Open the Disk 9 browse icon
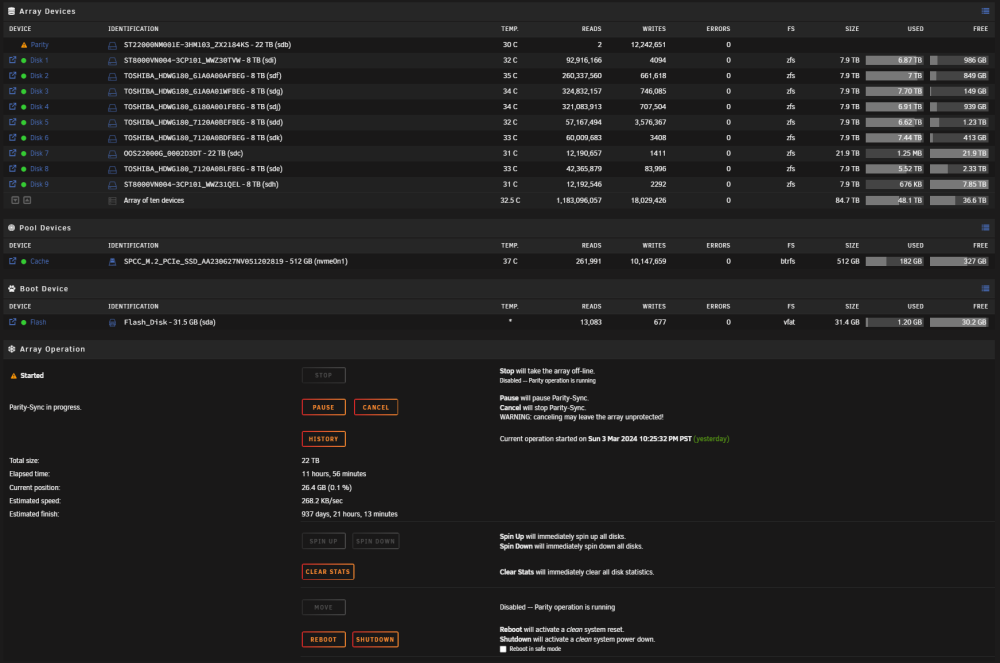 (12, 184)
